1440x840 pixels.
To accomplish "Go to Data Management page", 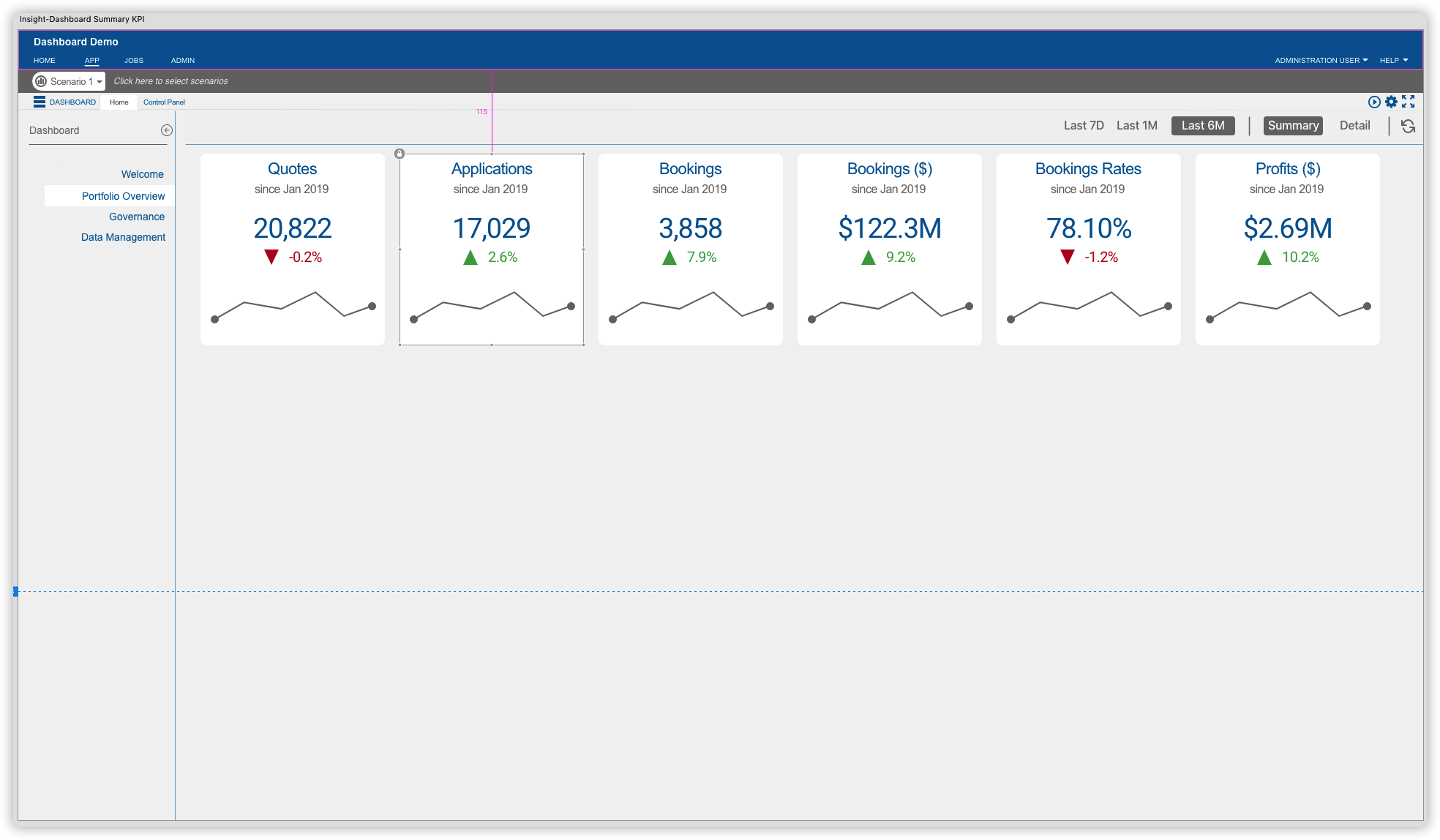I will click(x=123, y=237).
